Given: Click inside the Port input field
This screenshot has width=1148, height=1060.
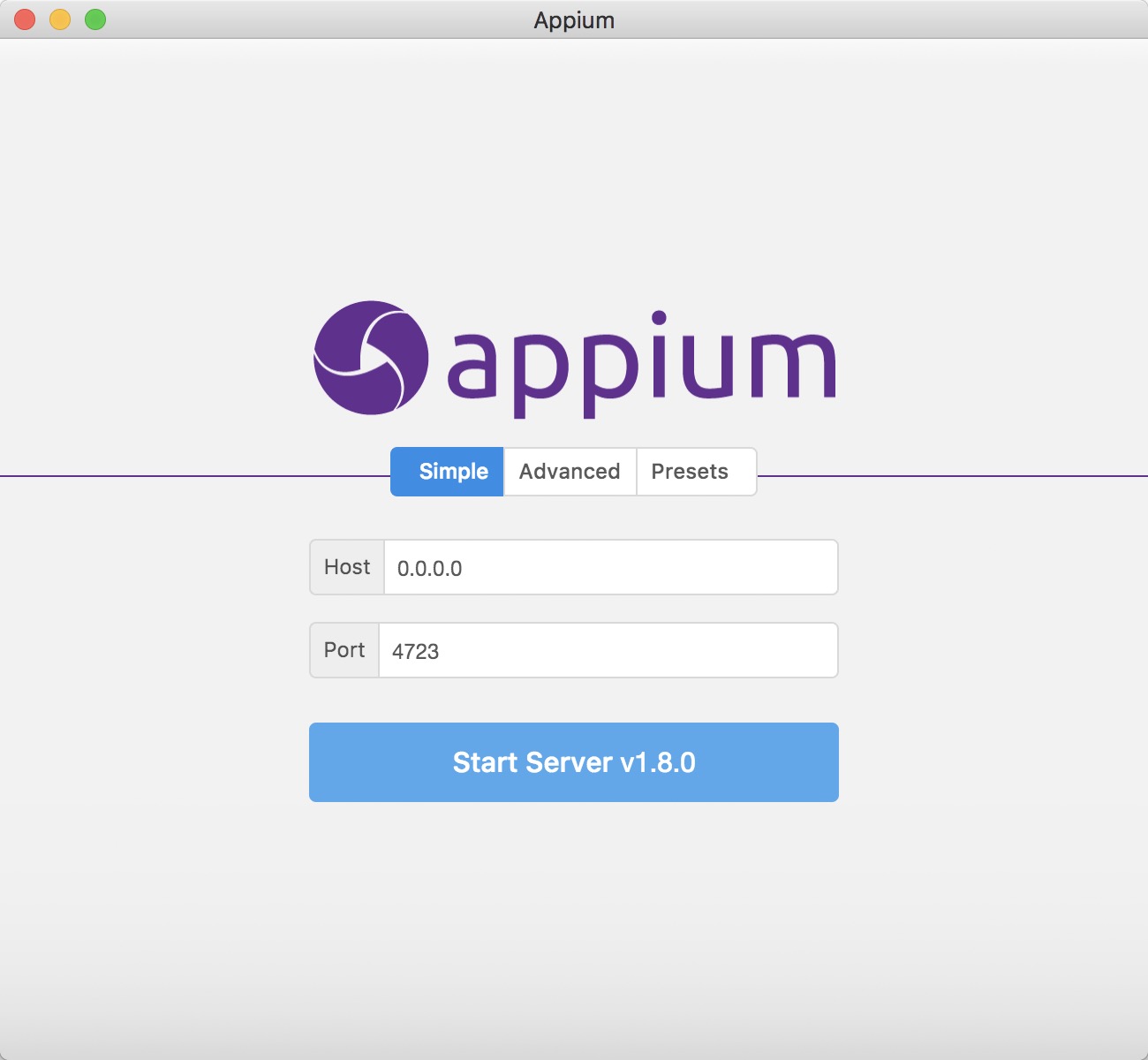Looking at the screenshot, I should [608, 650].
